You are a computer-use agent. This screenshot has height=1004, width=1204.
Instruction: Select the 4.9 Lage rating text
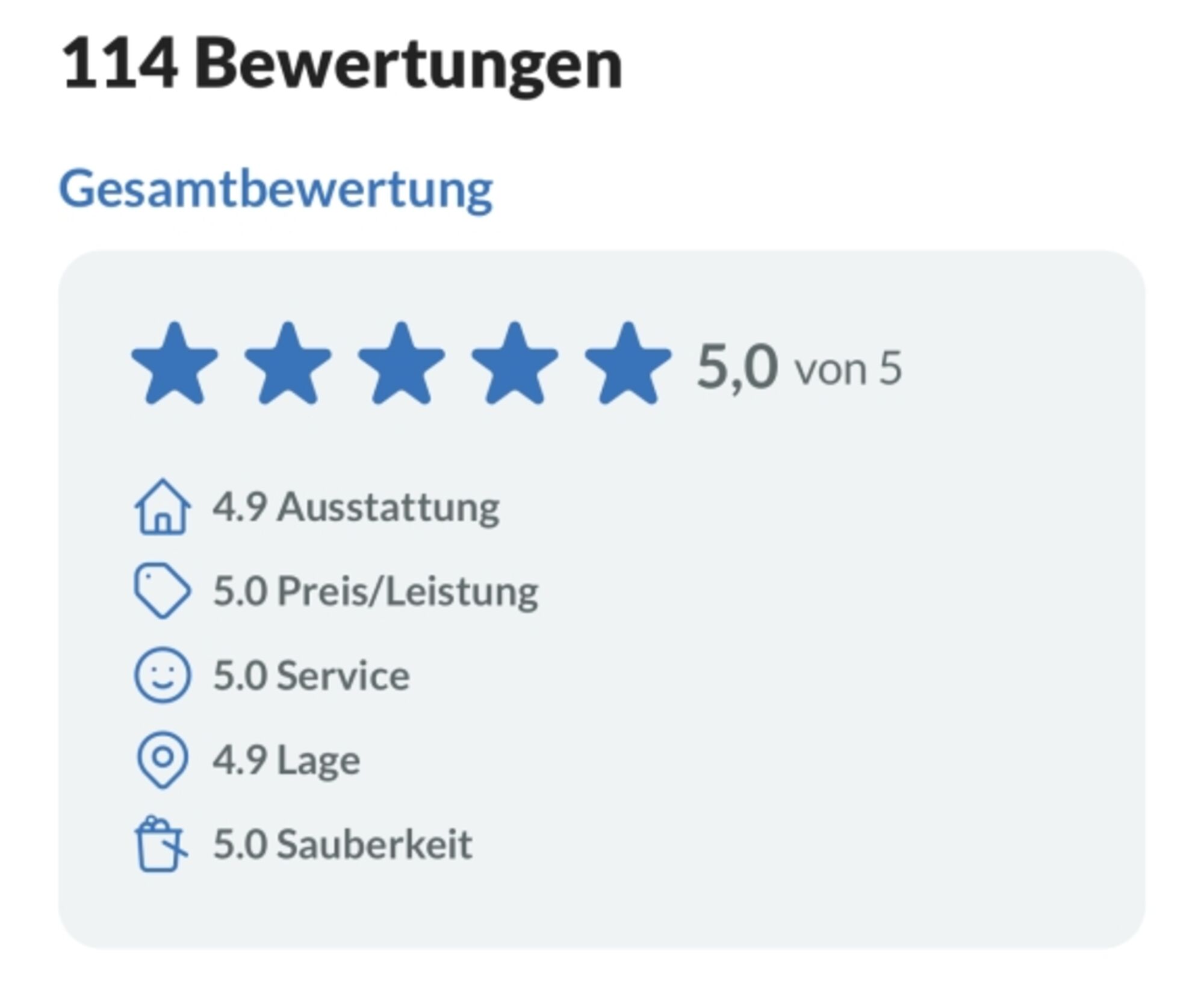287,759
